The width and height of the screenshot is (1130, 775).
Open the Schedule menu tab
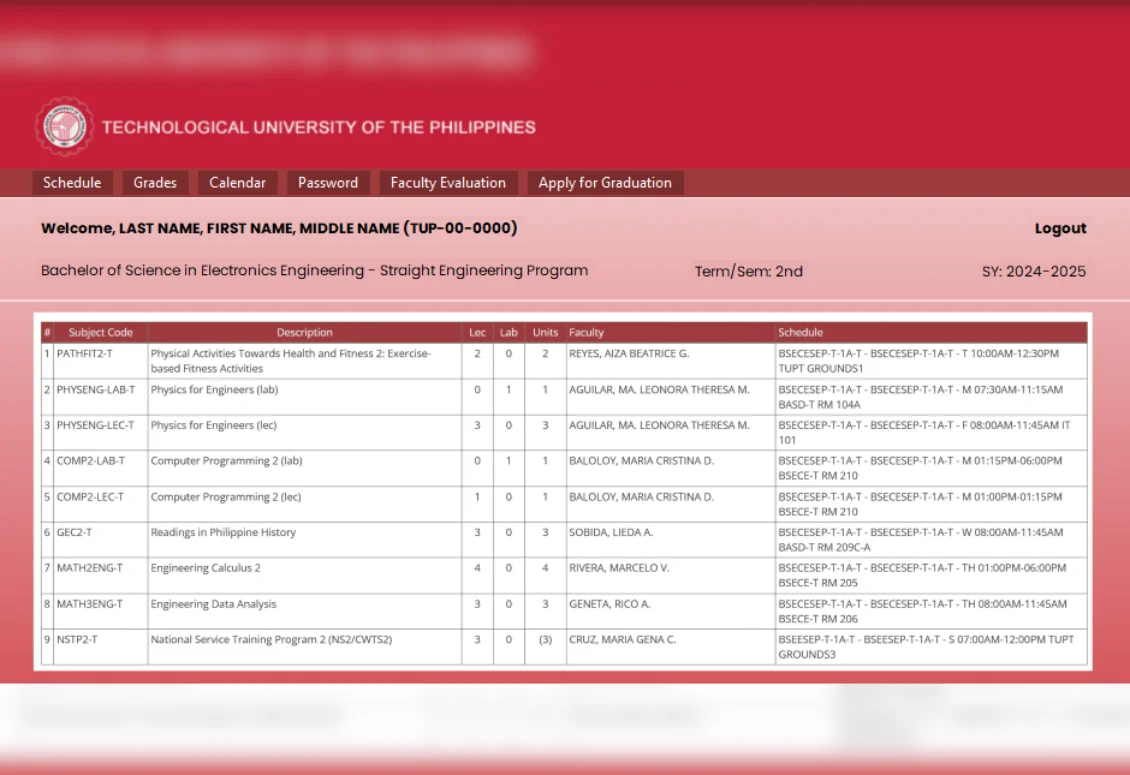point(72,182)
